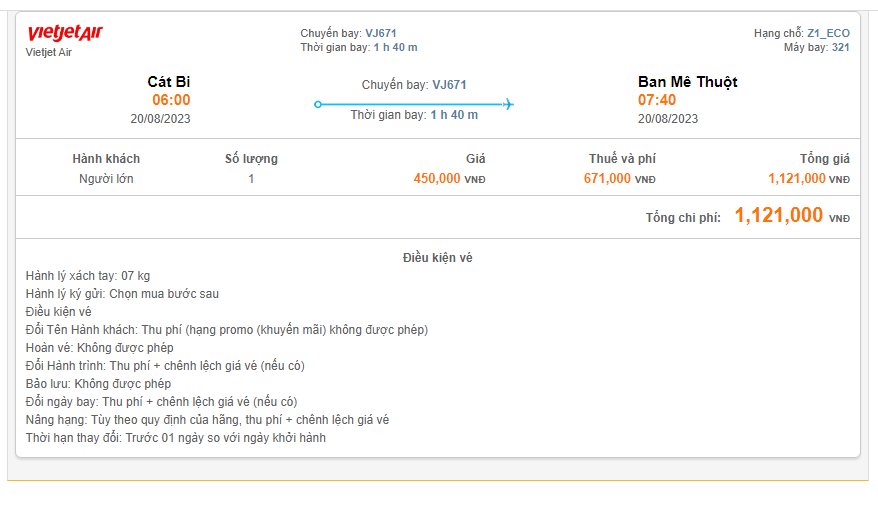Click the Ban Mê Thuột arrival airport name

tap(687, 82)
